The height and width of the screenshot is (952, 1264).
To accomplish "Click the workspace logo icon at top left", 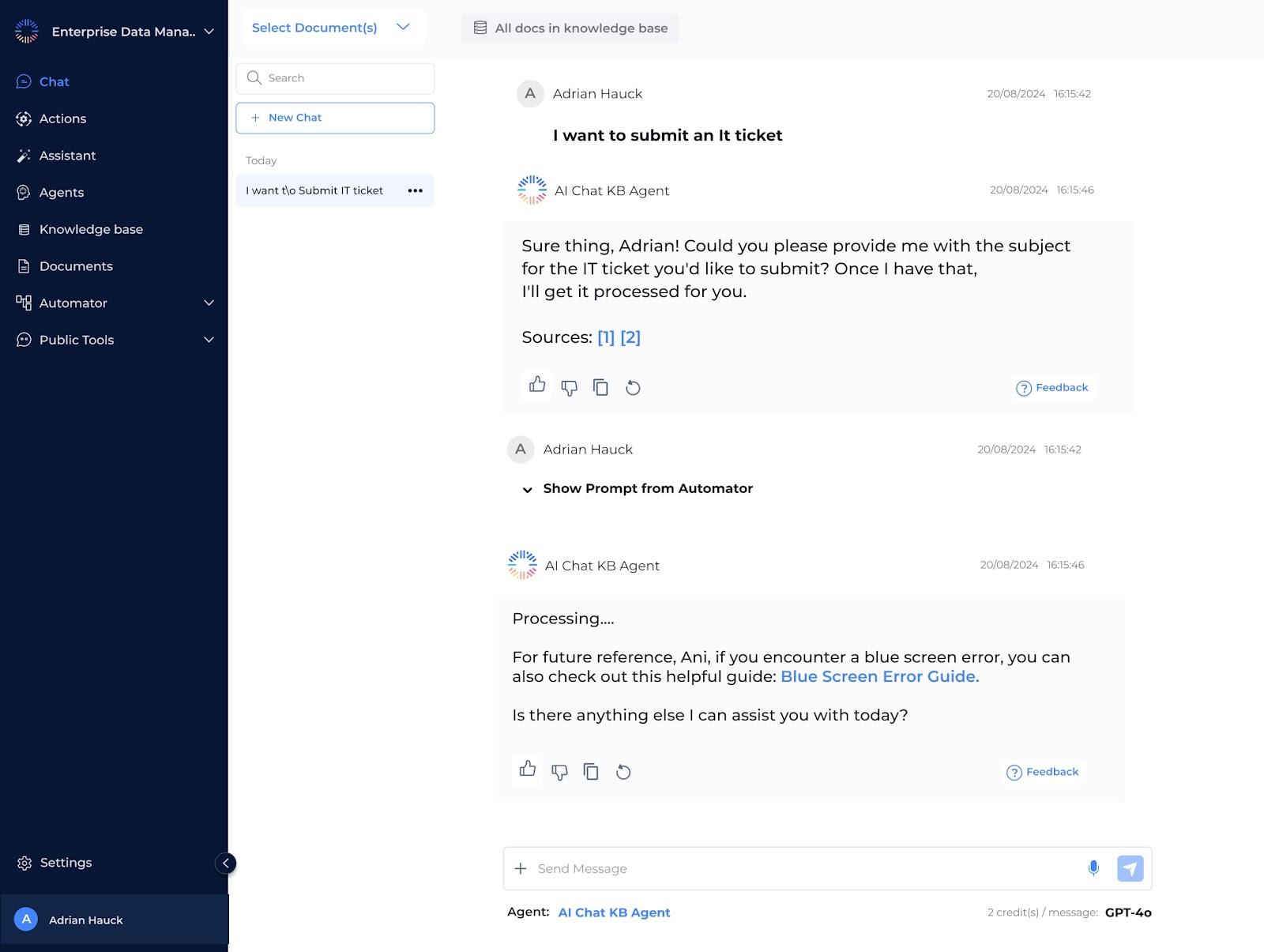I will pyautogui.click(x=26, y=31).
